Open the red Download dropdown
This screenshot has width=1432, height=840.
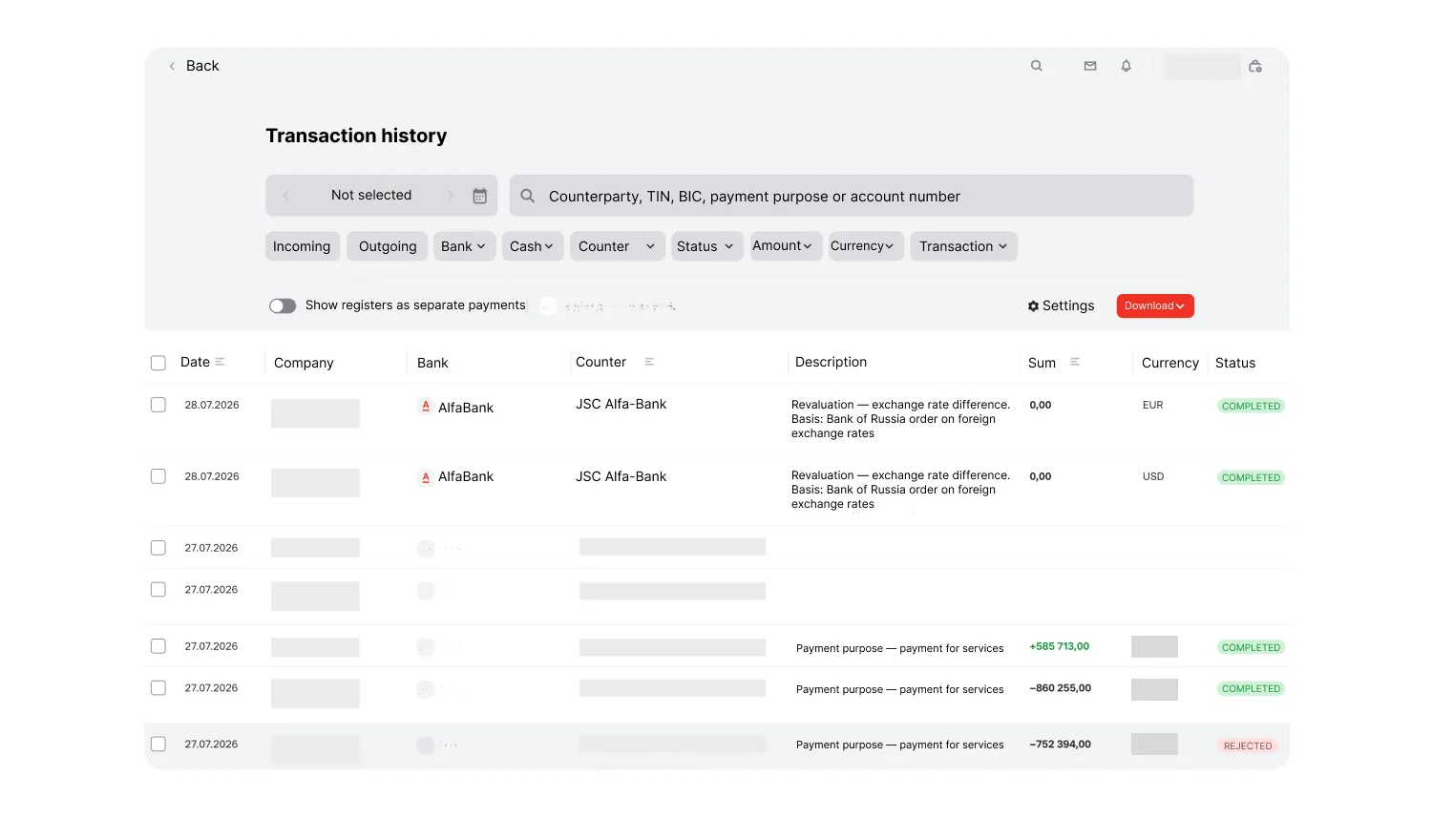click(1155, 306)
